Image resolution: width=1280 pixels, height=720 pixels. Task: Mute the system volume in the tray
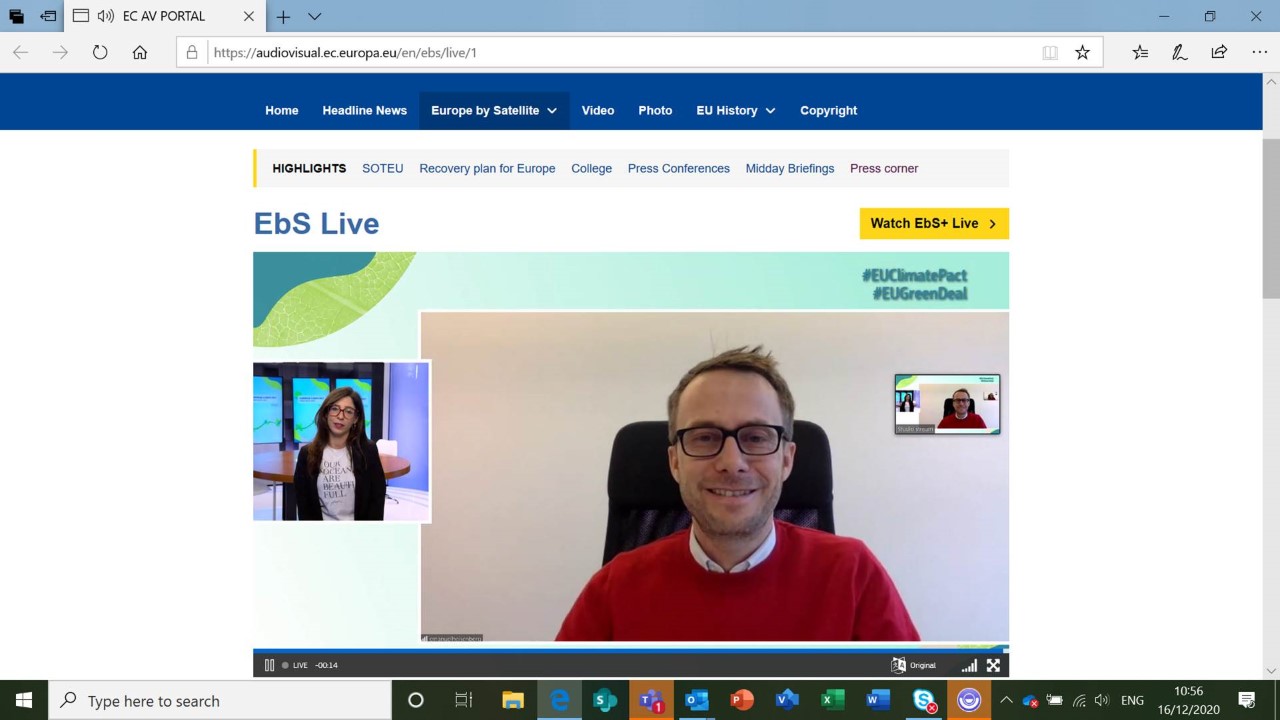1101,700
